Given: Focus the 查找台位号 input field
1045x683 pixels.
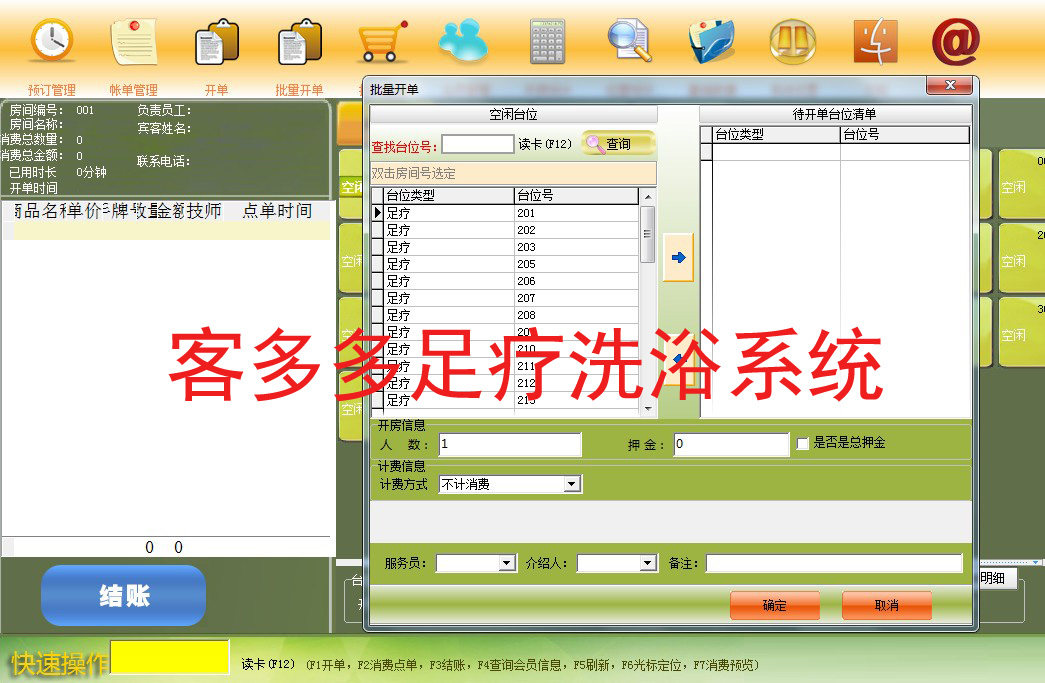Looking at the screenshot, I should (x=478, y=144).
